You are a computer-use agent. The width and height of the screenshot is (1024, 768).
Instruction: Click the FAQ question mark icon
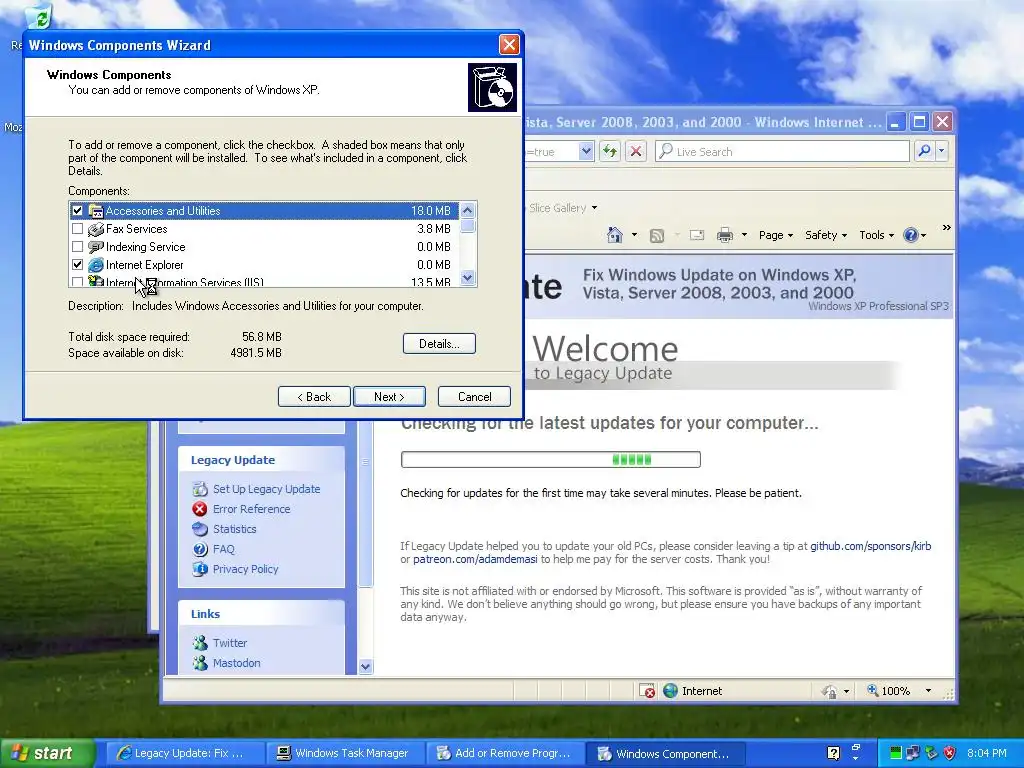click(x=200, y=549)
